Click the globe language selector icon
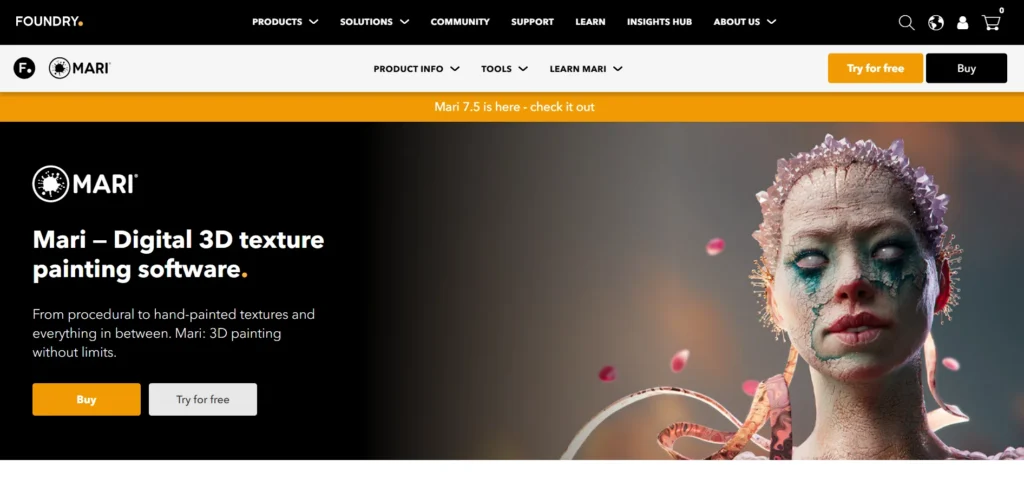Screen dimensions: 1024x486 click(936, 23)
